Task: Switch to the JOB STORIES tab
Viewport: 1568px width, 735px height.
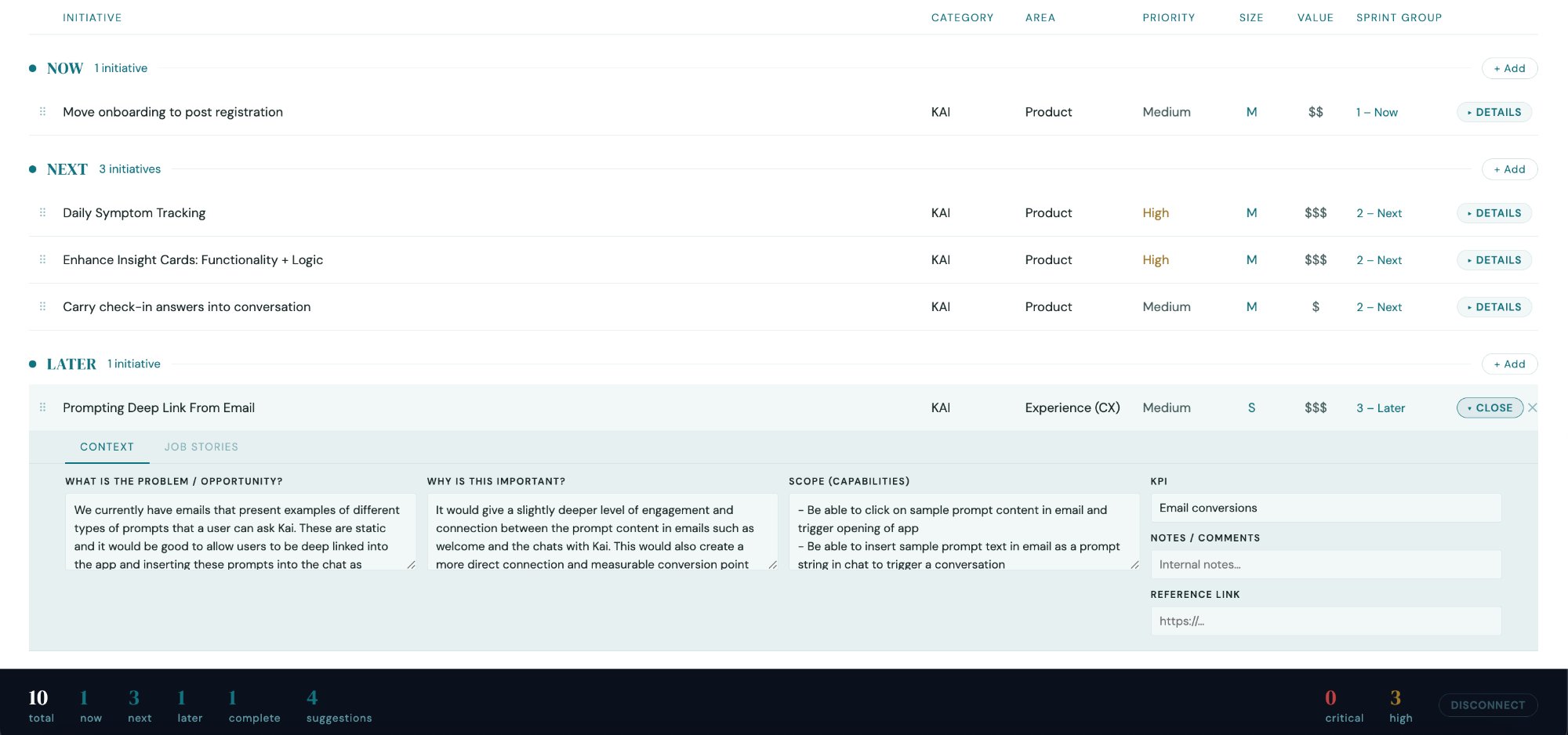Action: coord(201,447)
